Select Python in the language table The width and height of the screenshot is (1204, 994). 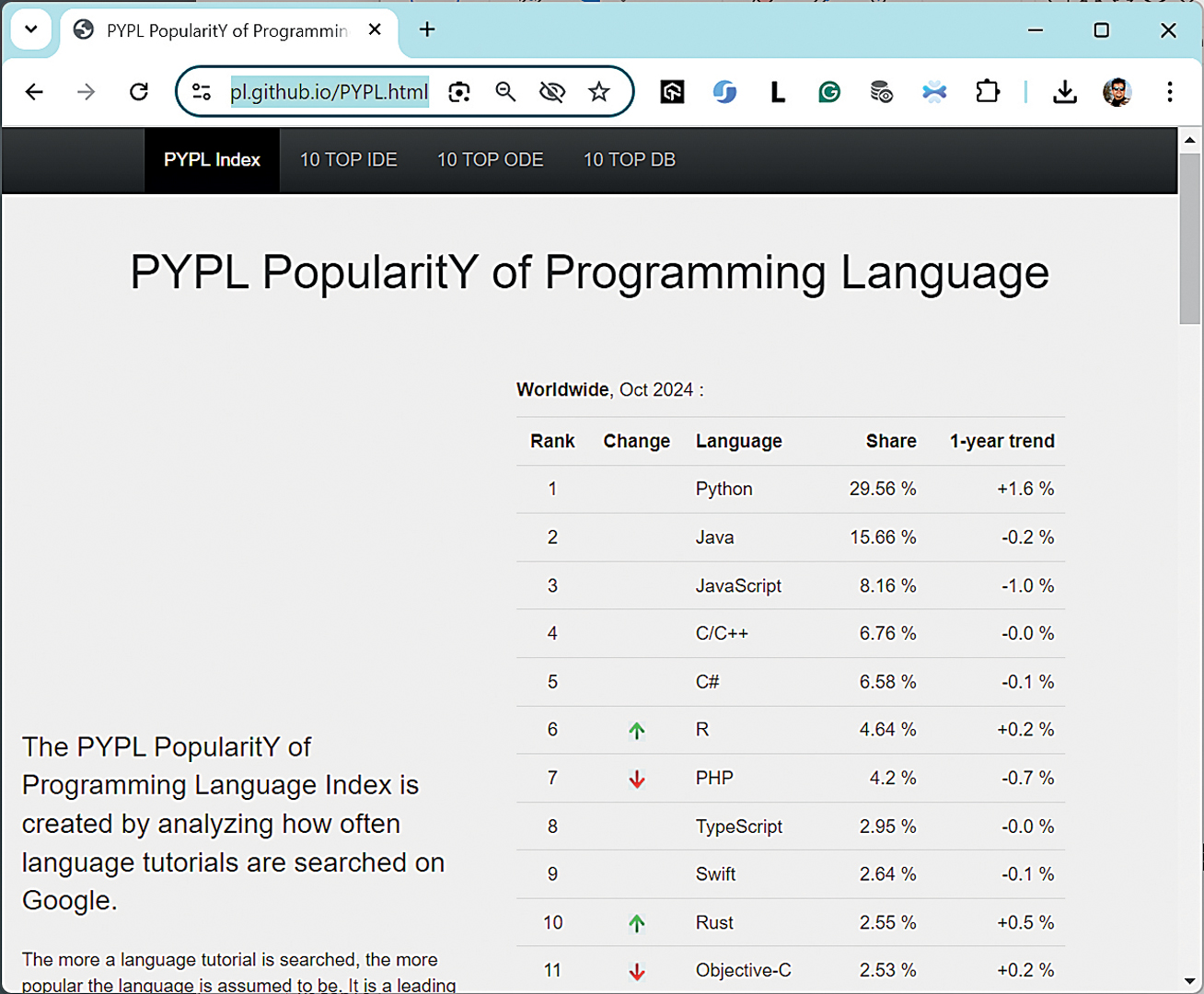pos(724,489)
